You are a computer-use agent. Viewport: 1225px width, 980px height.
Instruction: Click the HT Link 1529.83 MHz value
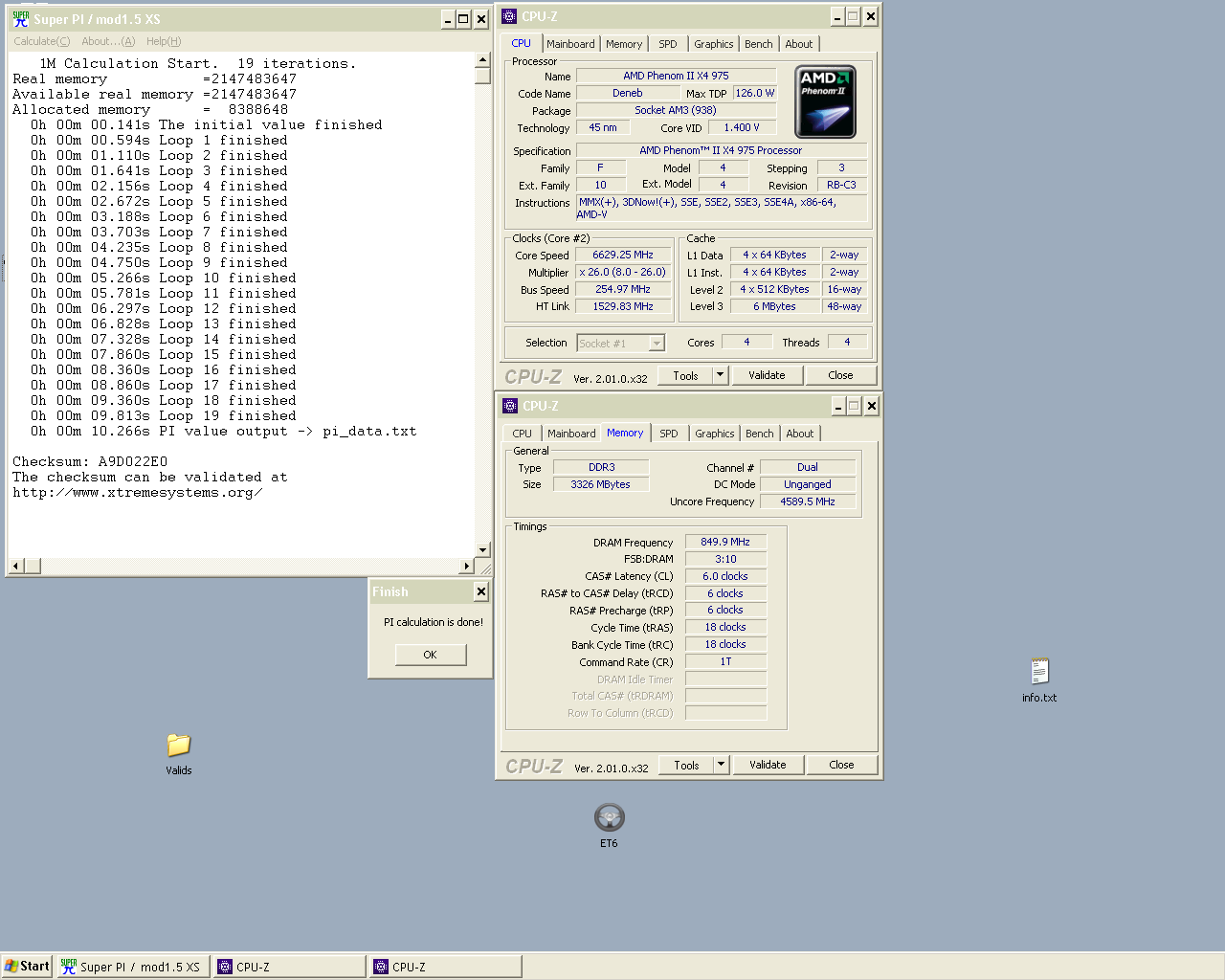(x=622, y=306)
